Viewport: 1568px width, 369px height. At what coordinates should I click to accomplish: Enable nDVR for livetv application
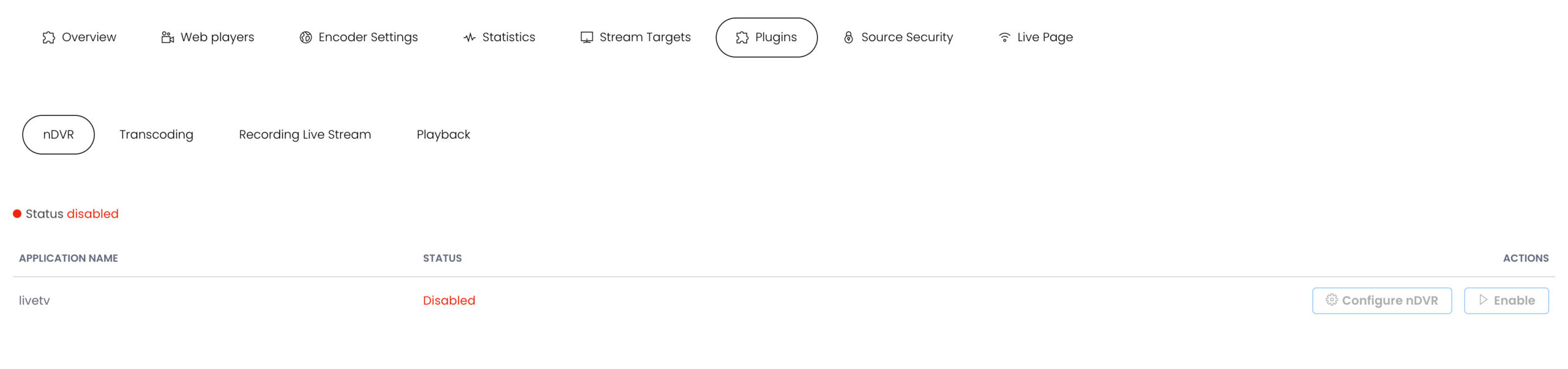click(x=1506, y=300)
